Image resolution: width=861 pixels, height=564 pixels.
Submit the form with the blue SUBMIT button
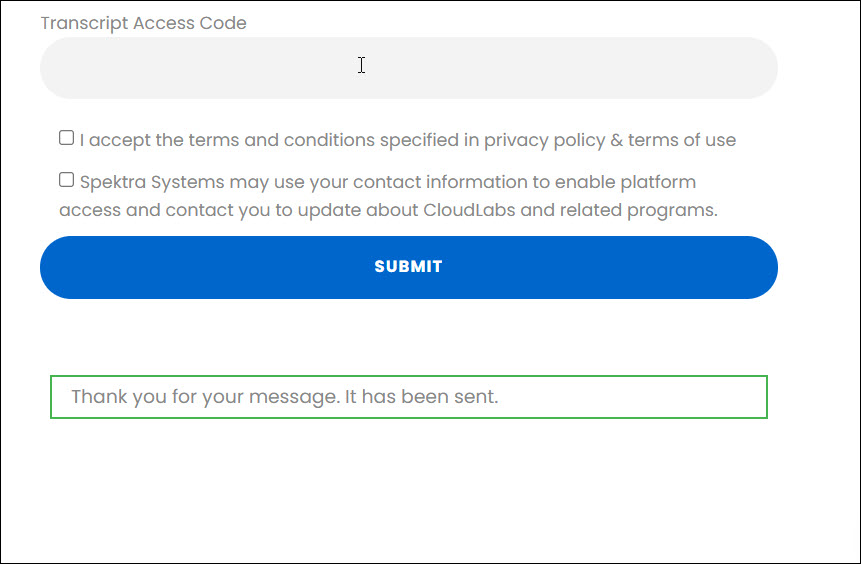(x=409, y=267)
